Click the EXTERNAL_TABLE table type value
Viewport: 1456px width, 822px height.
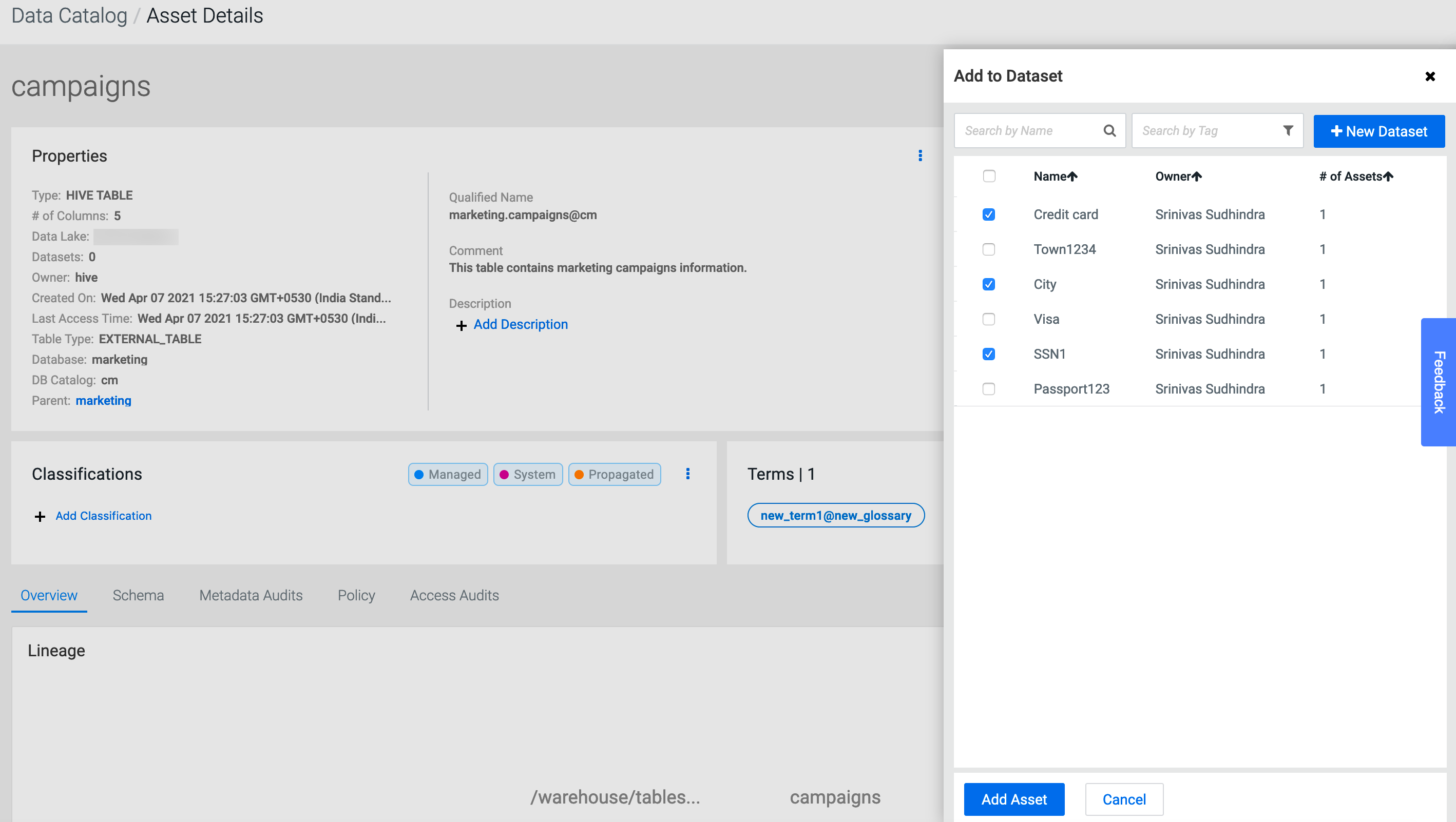click(150, 339)
